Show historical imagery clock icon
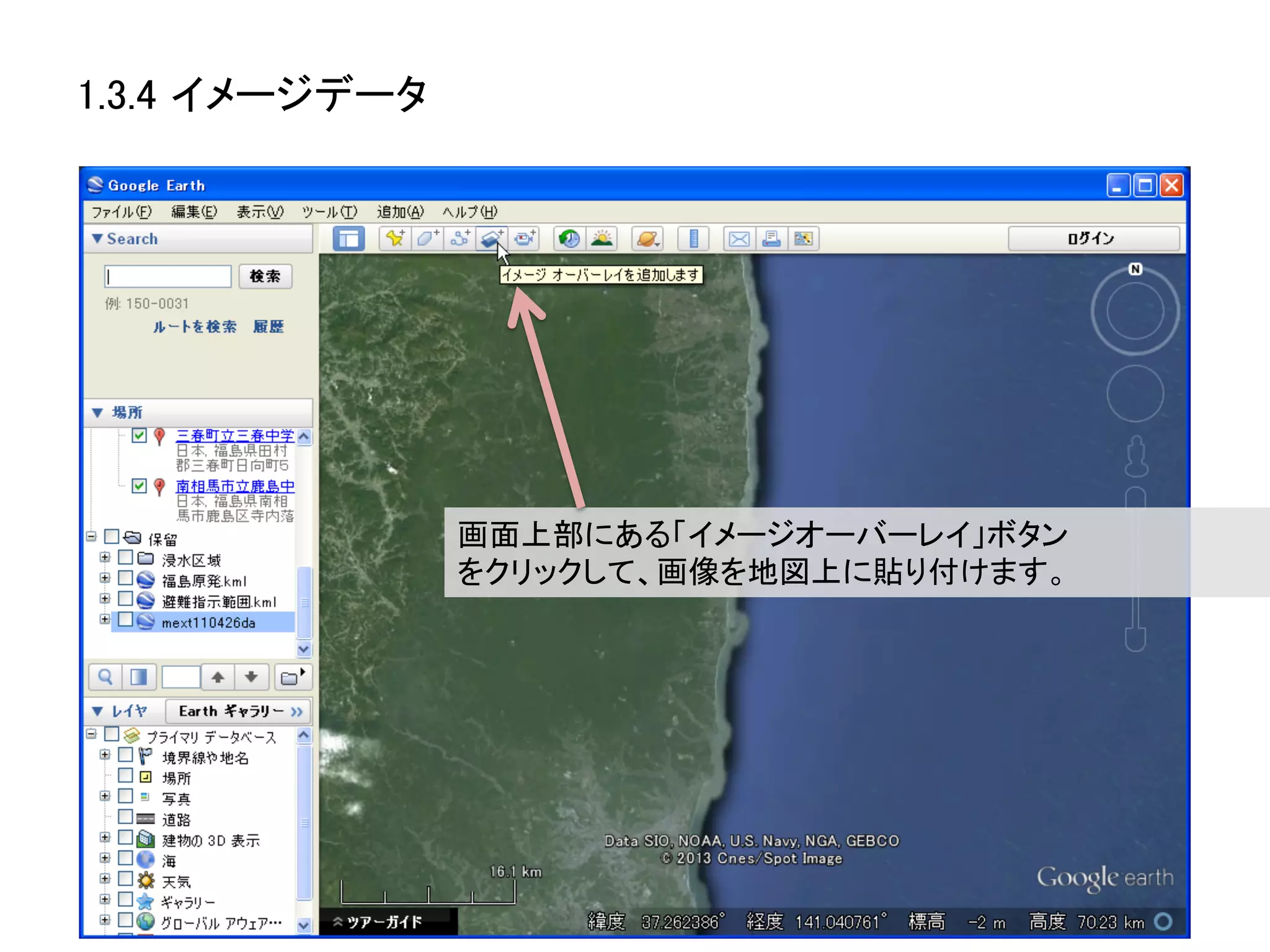Viewport: 1270px width, 952px height. pos(569,239)
